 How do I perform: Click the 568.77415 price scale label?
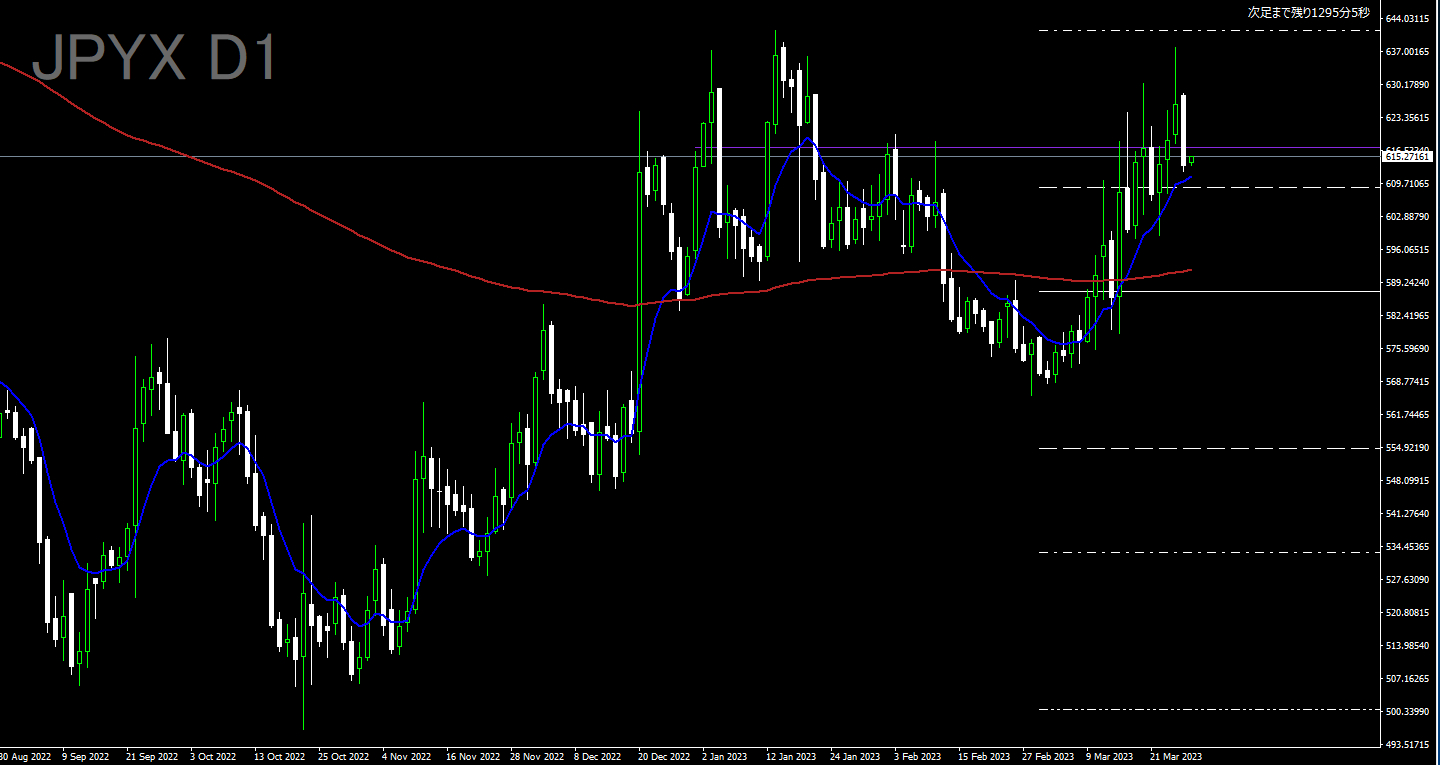click(1407, 382)
